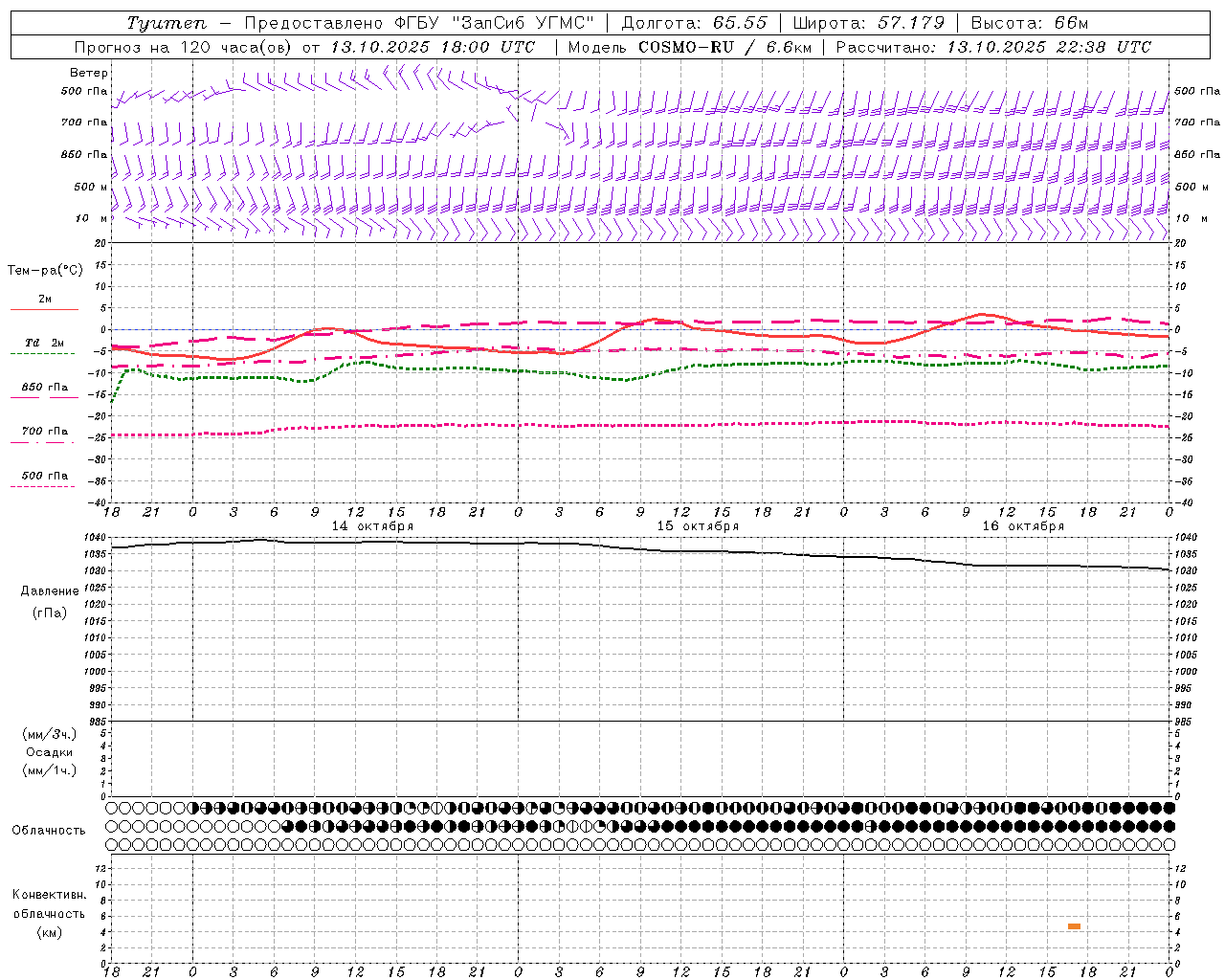Click the "15 октября" date label
The height and width of the screenshot is (980, 1225).
tap(698, 526)
